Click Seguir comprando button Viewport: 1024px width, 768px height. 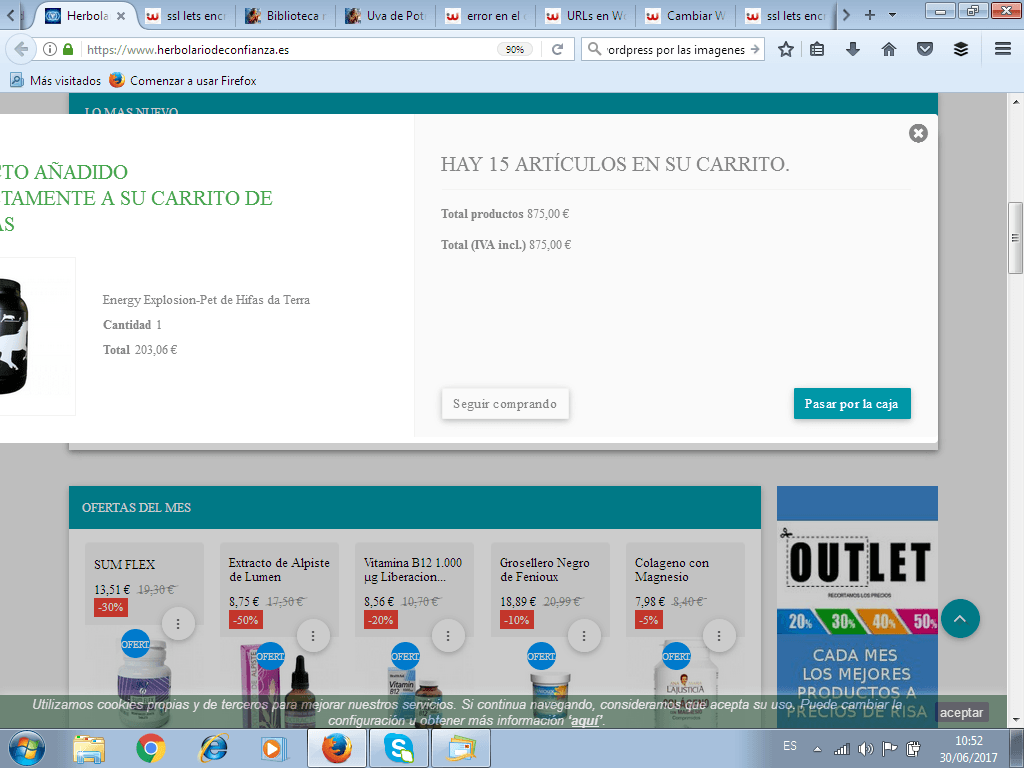(x=505, y=404)
